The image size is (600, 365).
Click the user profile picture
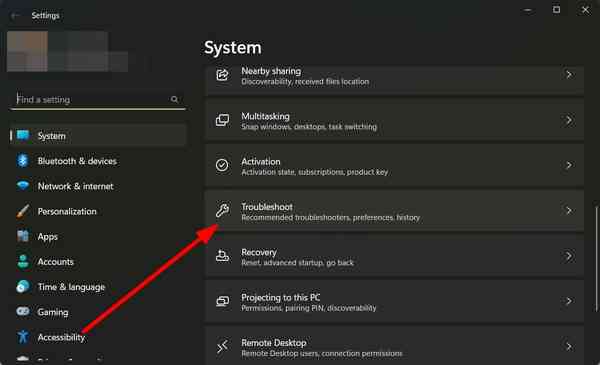(28, 51)
